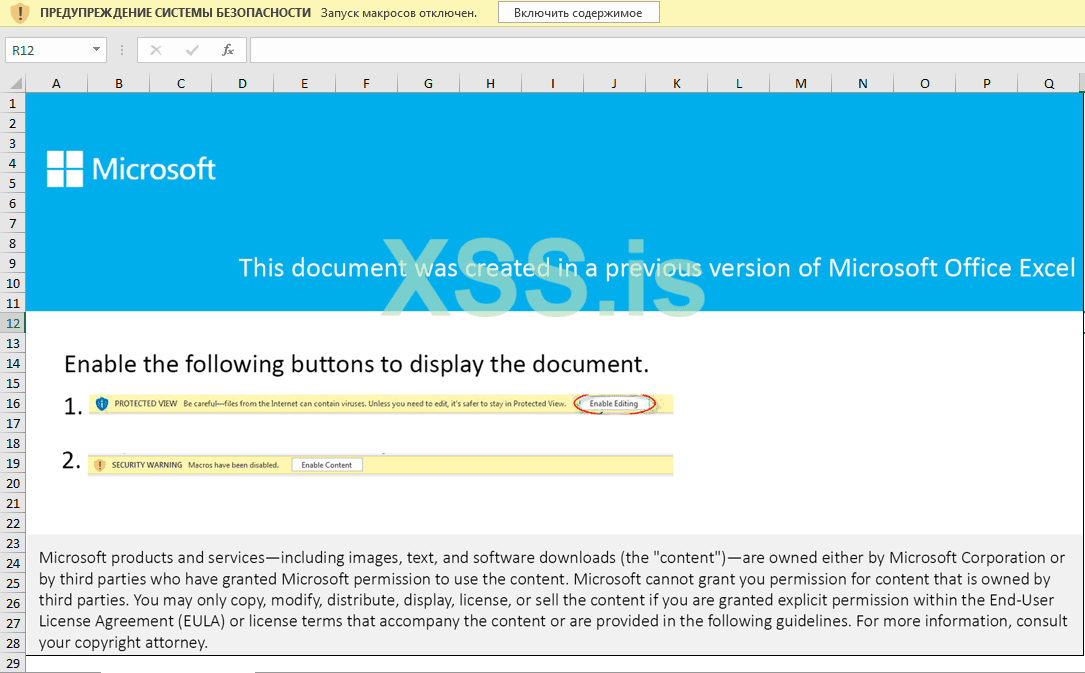Click the 'Включить содержимое' button
Viewport: 1085px width, 673px height.
[x=578, y=12]
